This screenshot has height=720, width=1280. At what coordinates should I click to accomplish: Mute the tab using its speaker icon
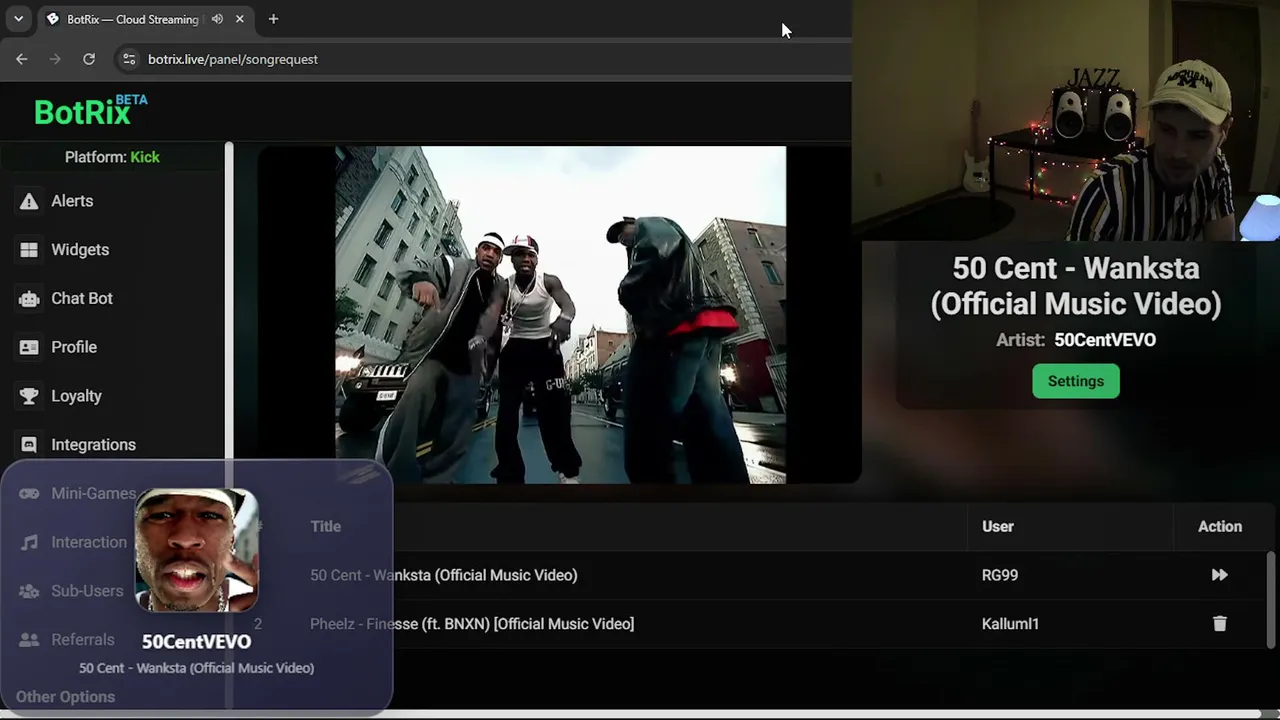point(217,19)
